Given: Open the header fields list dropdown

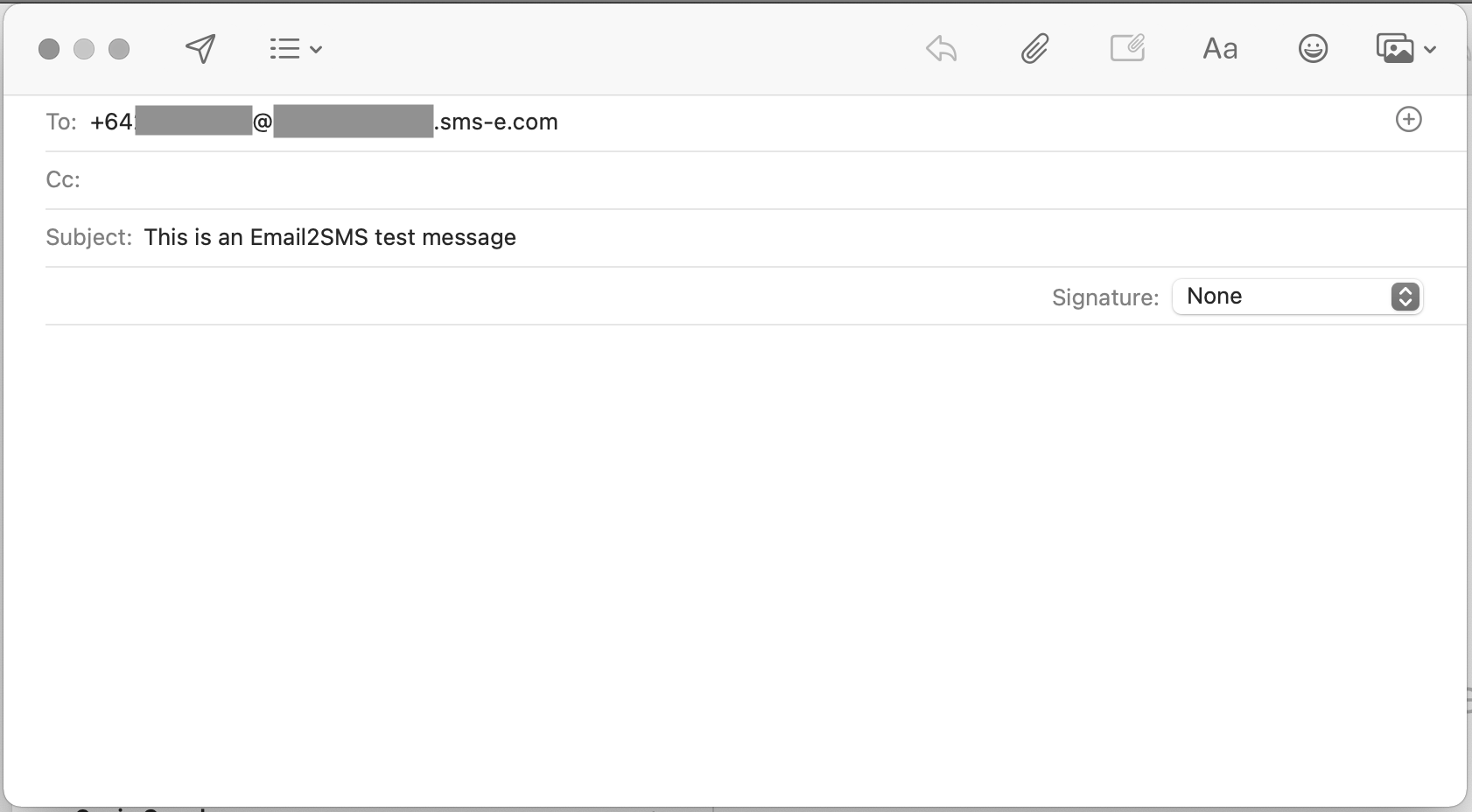Looking at the screenshot, I should 295,49.
